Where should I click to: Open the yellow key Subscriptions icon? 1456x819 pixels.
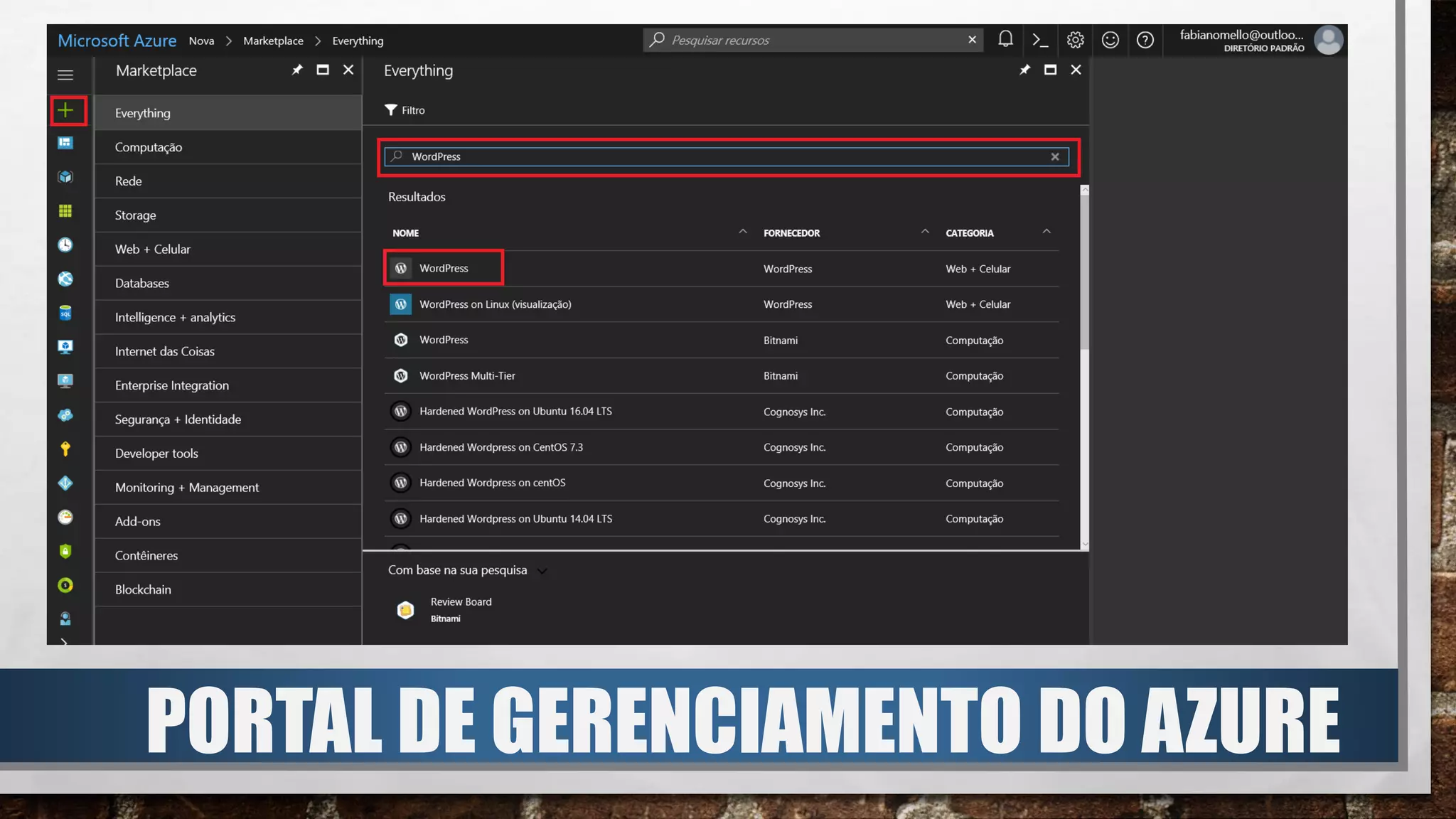coord(65,449)
